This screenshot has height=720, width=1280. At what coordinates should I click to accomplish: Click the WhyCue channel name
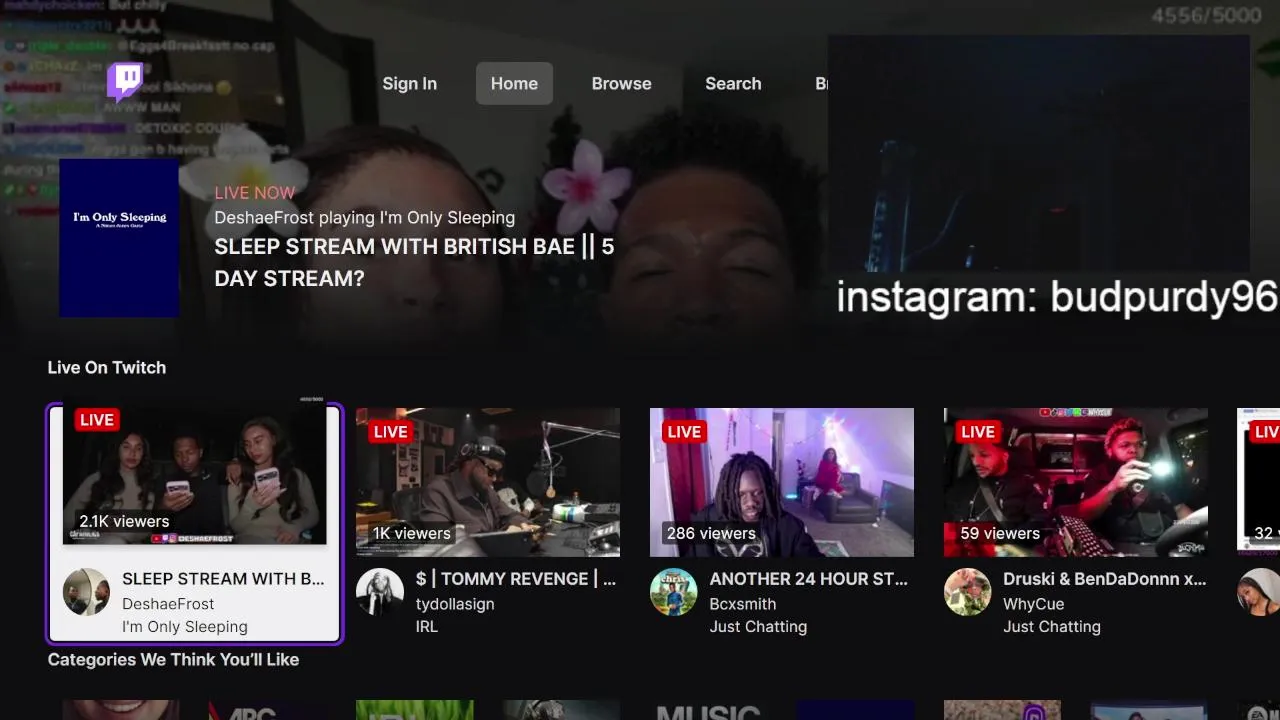[1034, 604]
